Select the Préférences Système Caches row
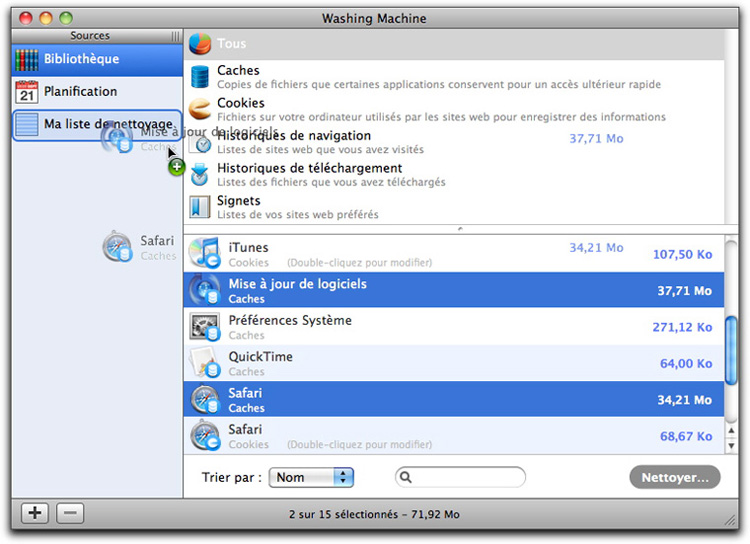The height and width of the screenshot is (544, 750). tap(454, 326)
